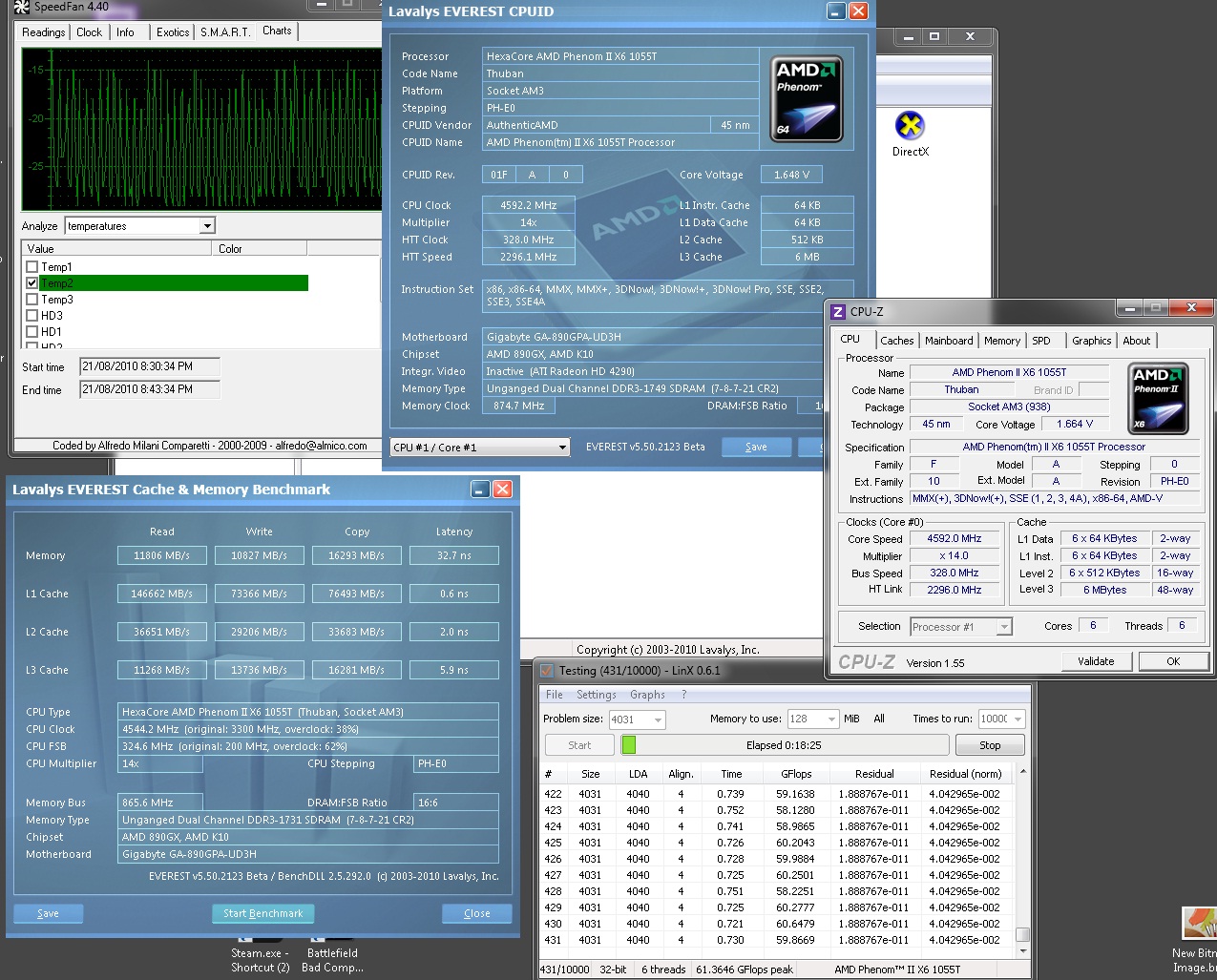The image size is (1217, 980).
Task: Select the New Bitmap Image desktop icon
Action: click(x=1199, y=924)
